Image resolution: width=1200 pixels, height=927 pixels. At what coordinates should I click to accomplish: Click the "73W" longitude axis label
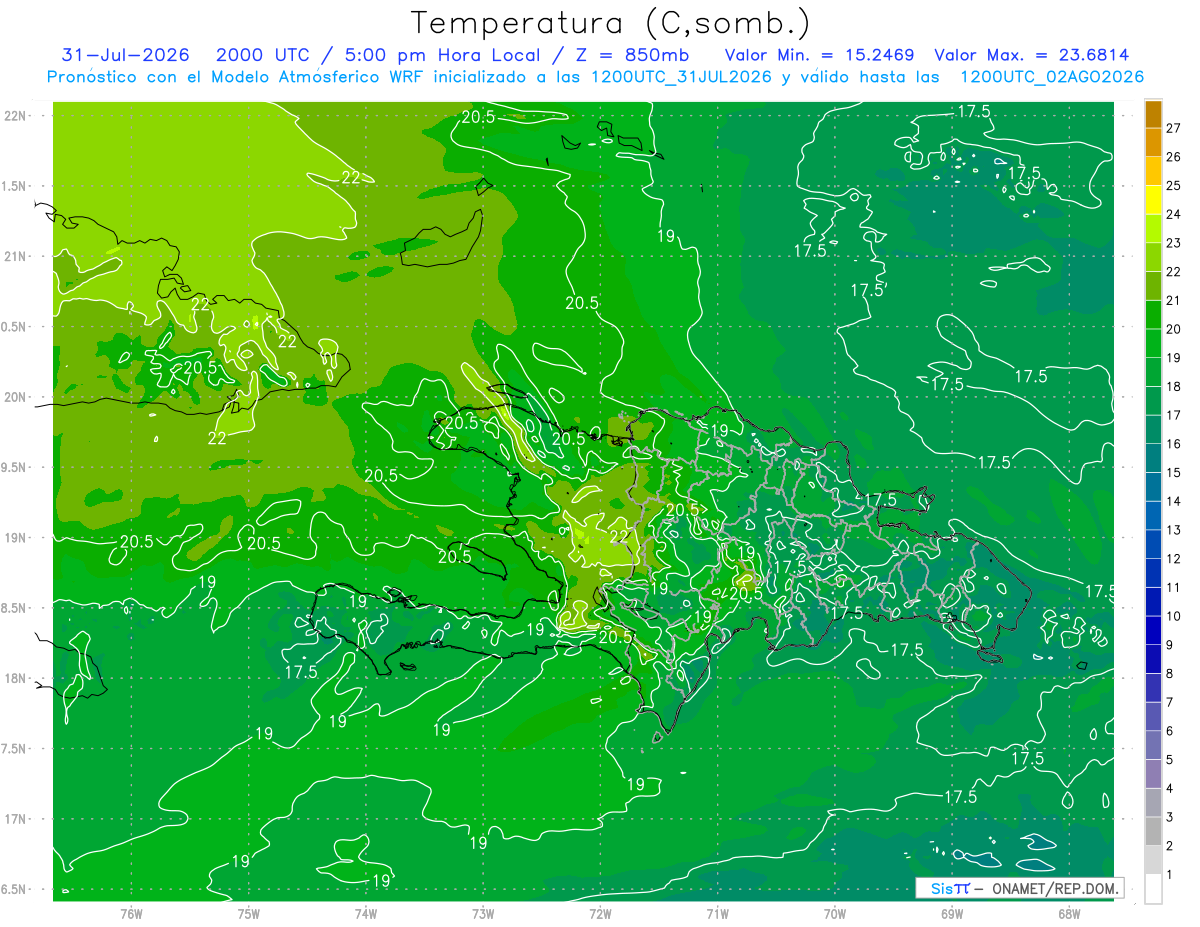coord(483,913)
